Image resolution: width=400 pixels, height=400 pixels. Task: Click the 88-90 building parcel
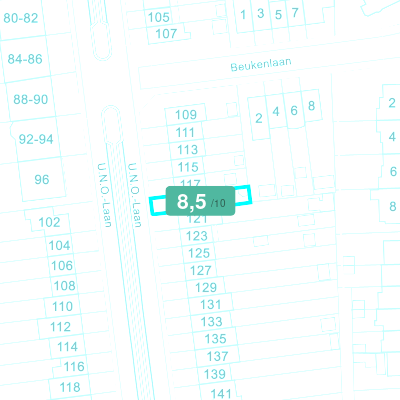coord(31,99)
